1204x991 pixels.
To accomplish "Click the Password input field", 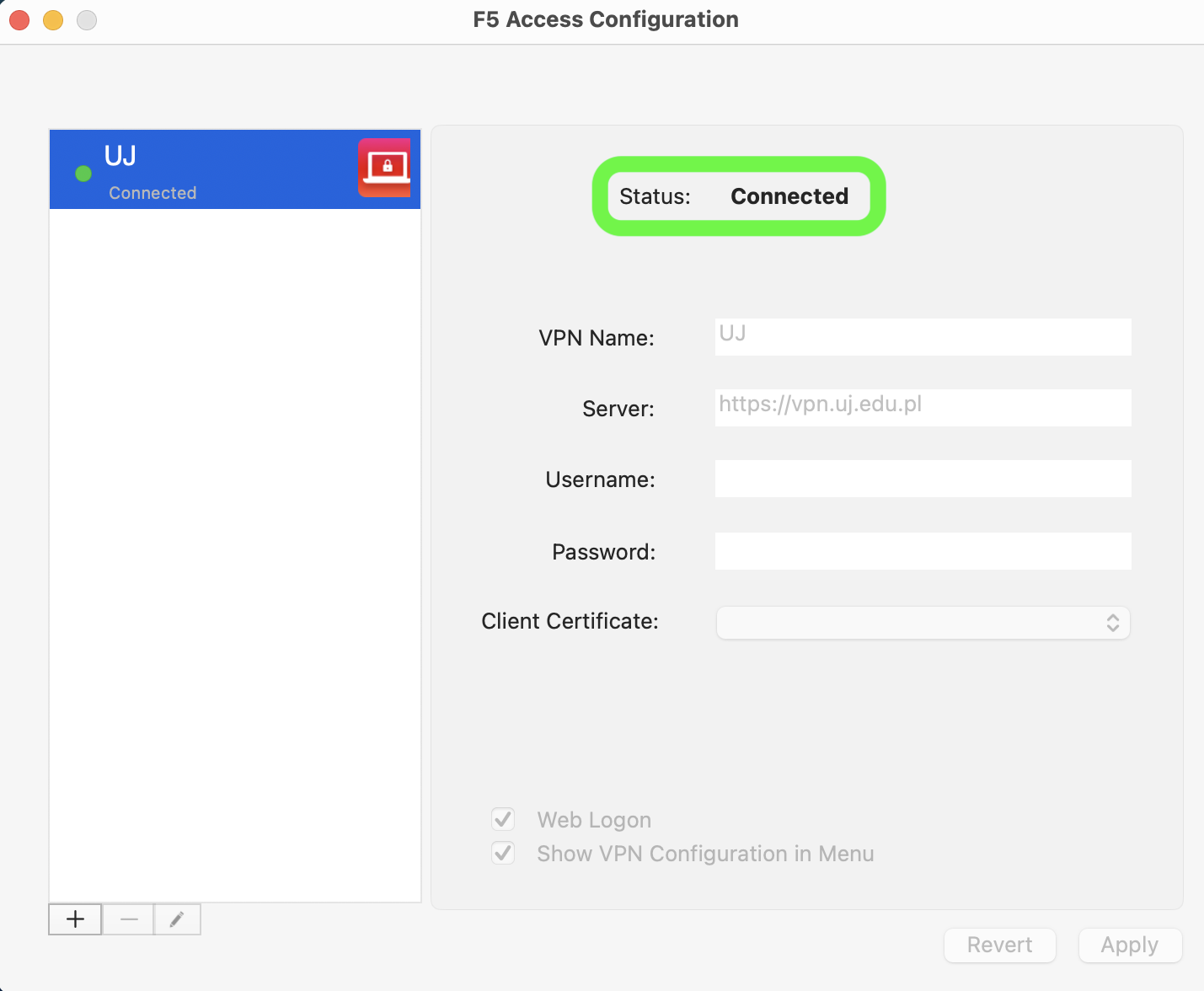I will [923, 551].
